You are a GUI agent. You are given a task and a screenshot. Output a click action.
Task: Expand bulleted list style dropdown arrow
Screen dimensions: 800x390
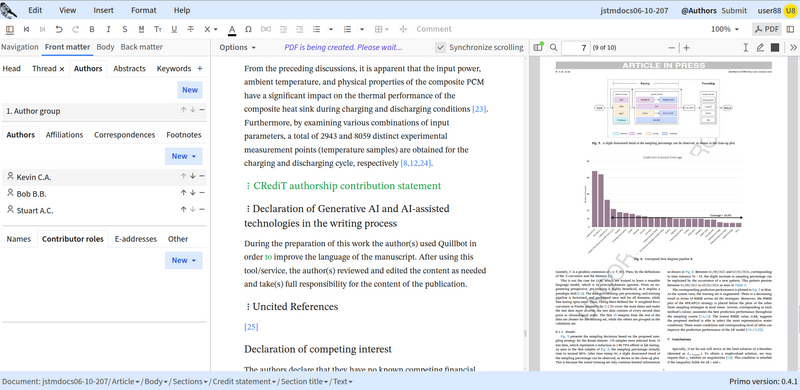click(x=331, y=29)
